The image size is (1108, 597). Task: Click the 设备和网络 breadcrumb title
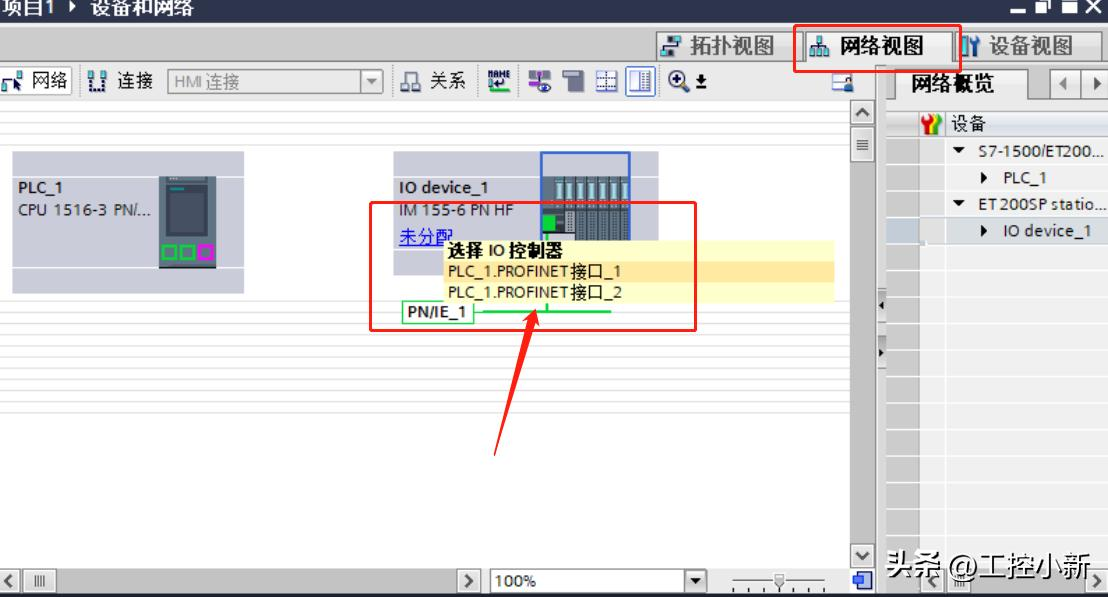tap(141, 8)
